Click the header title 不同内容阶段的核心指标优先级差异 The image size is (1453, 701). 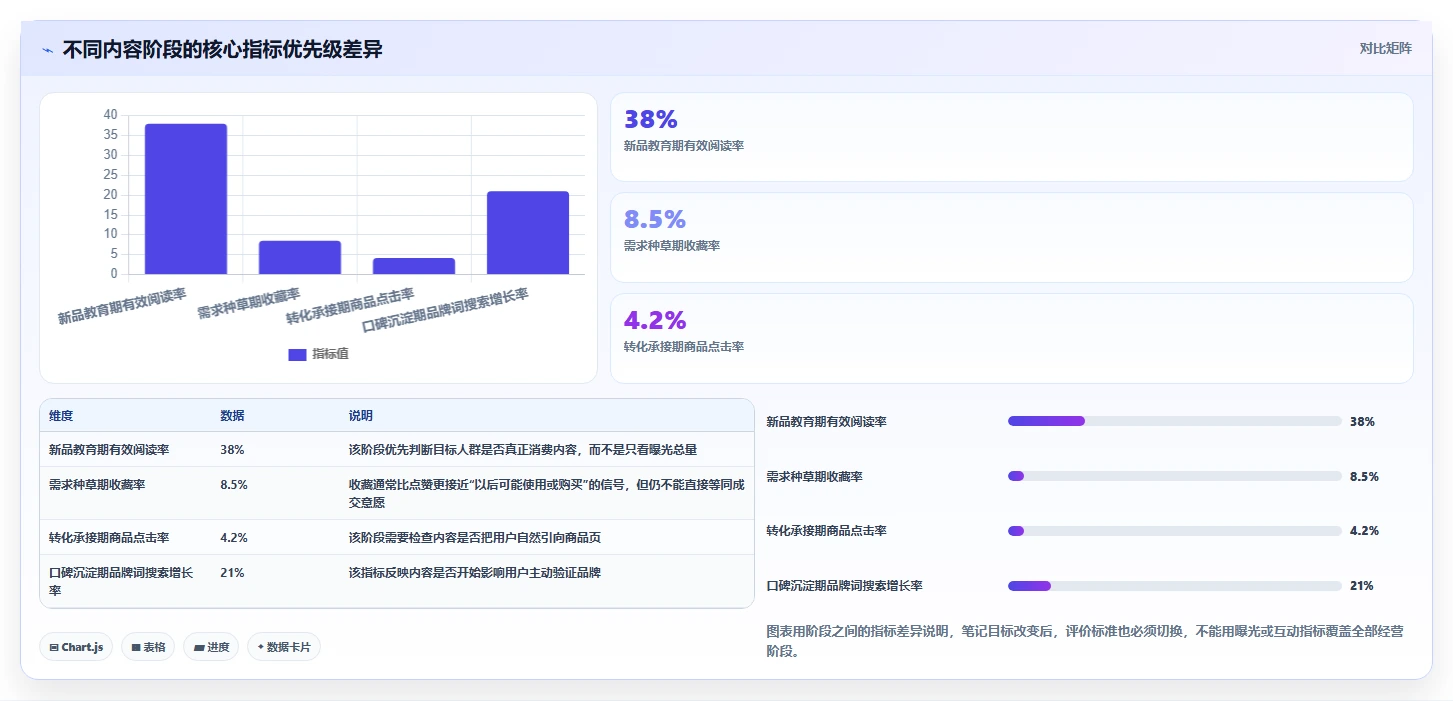[222, 49]
